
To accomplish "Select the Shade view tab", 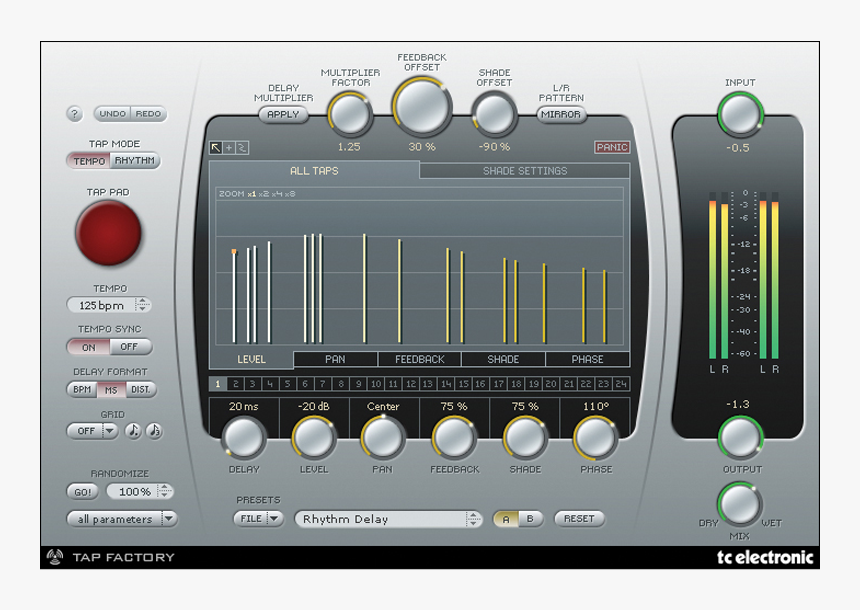I will (x=503, y=359).
